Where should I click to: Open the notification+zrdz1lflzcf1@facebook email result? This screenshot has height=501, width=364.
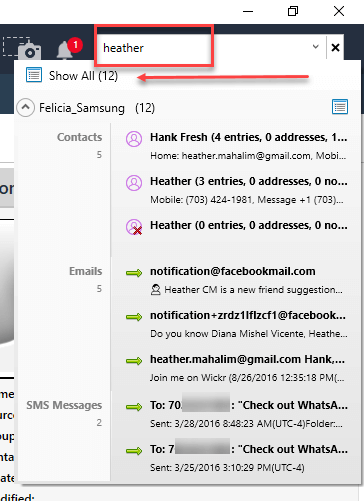[x=248, y=315]
